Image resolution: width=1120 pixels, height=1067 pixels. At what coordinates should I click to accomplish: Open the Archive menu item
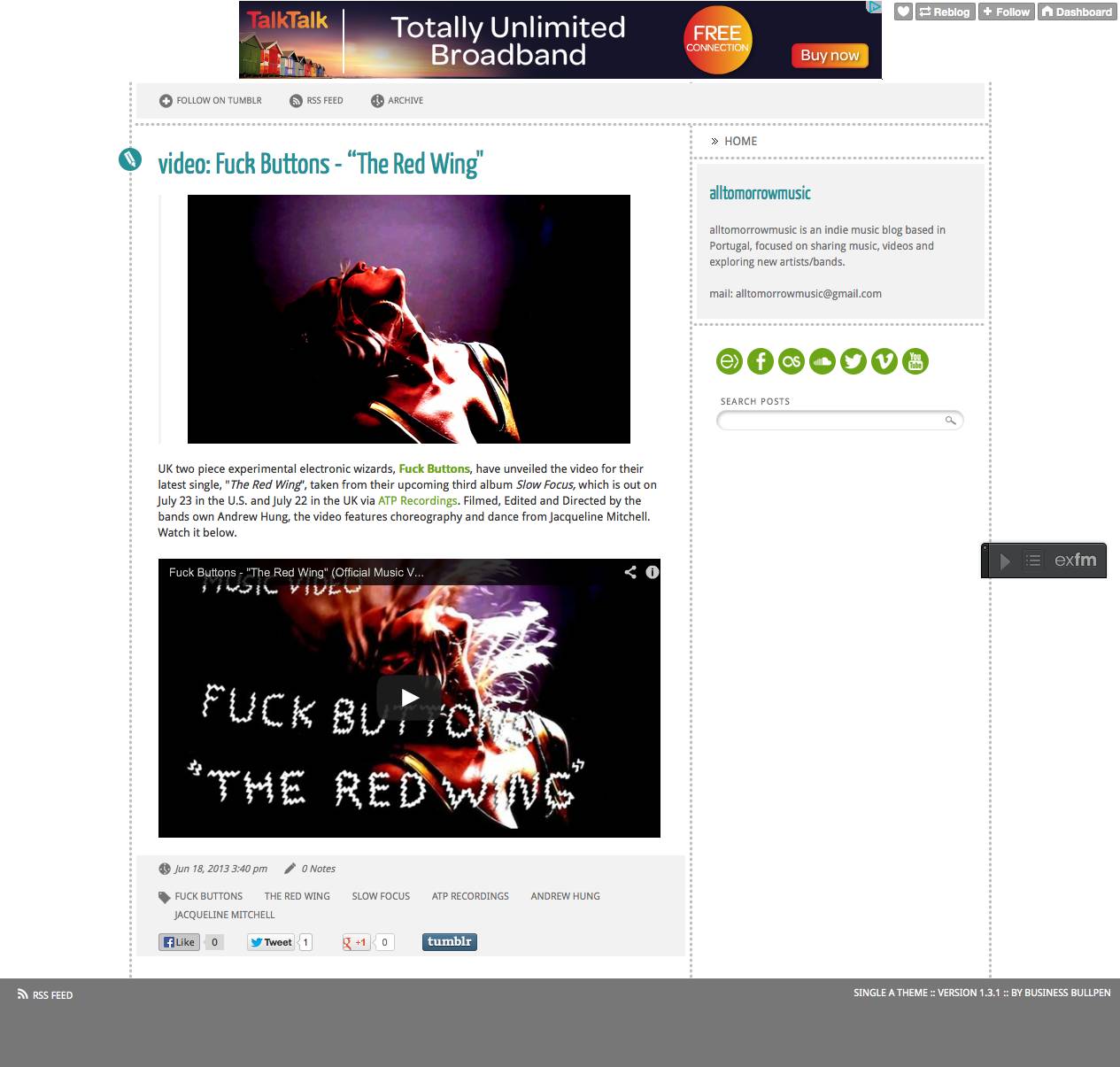pyautogui.click(x=397, y=101)
